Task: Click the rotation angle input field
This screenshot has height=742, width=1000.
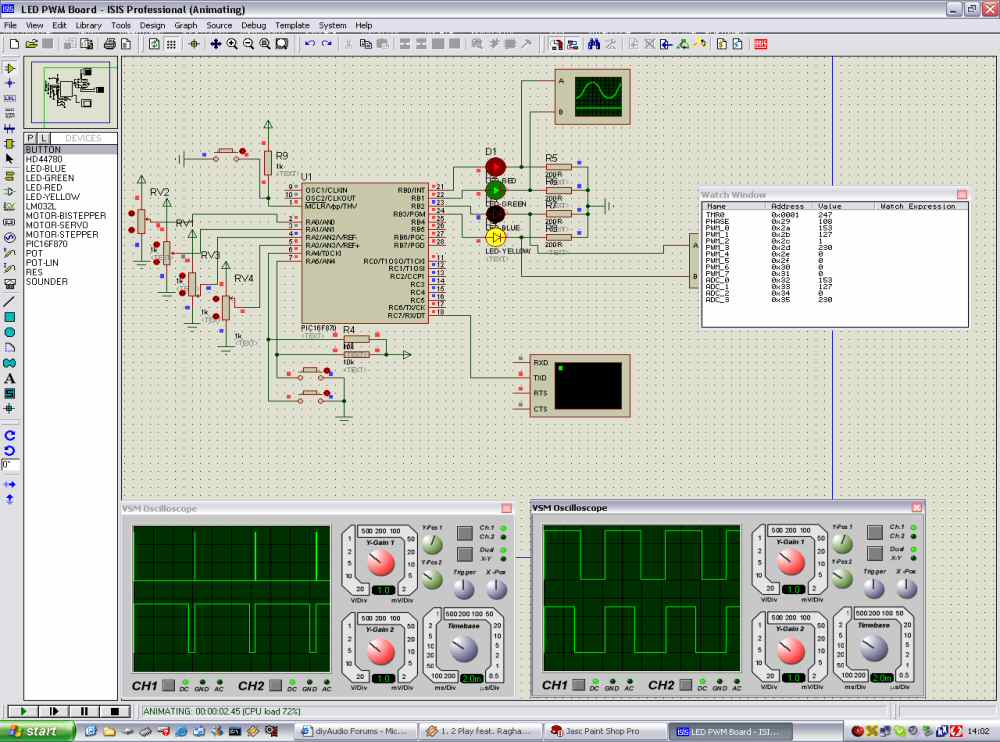Action: click(x=10, y=465)
